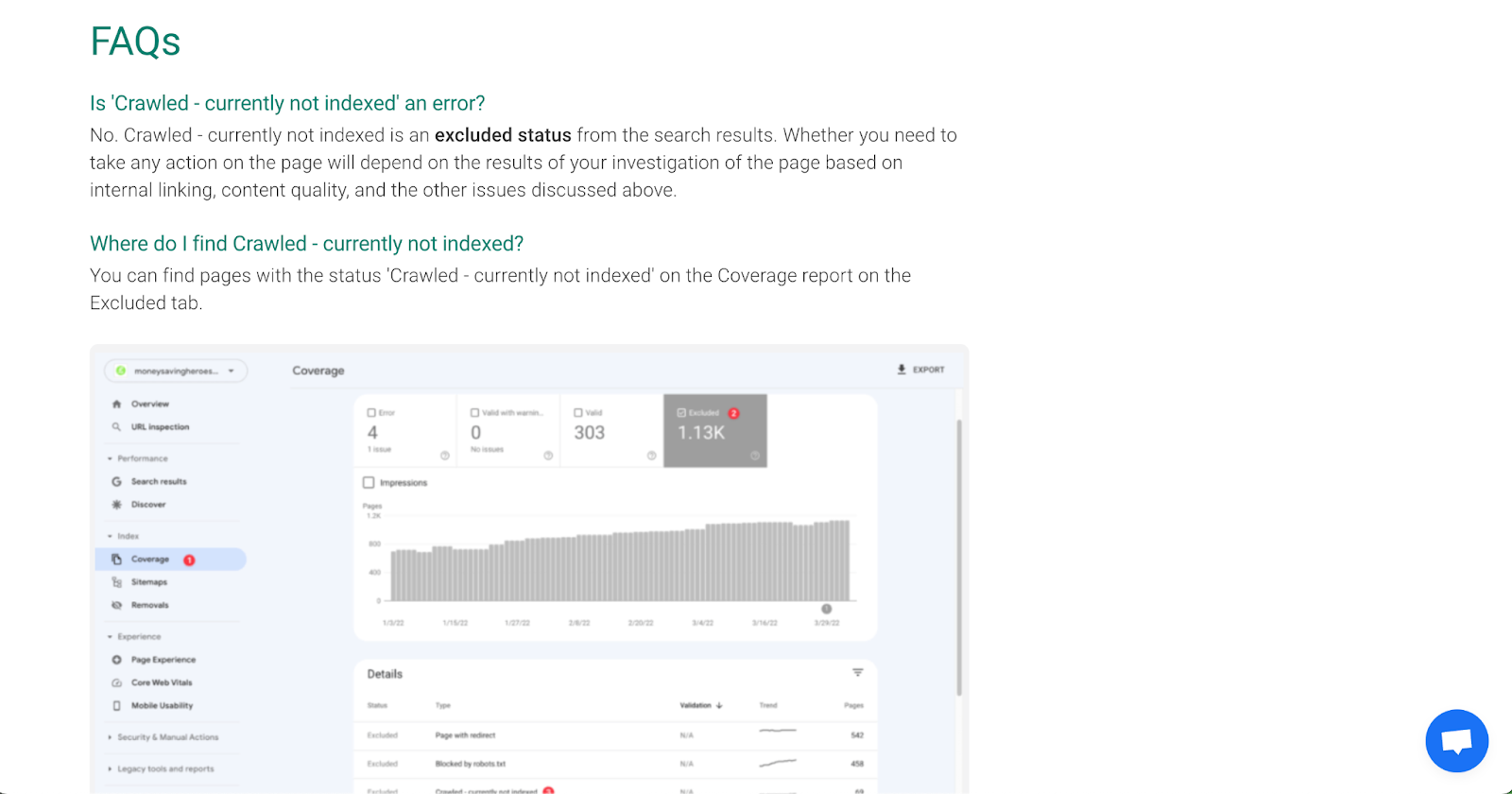Click the Sitemaps tree icon
1512x794 pixels.
116,582
